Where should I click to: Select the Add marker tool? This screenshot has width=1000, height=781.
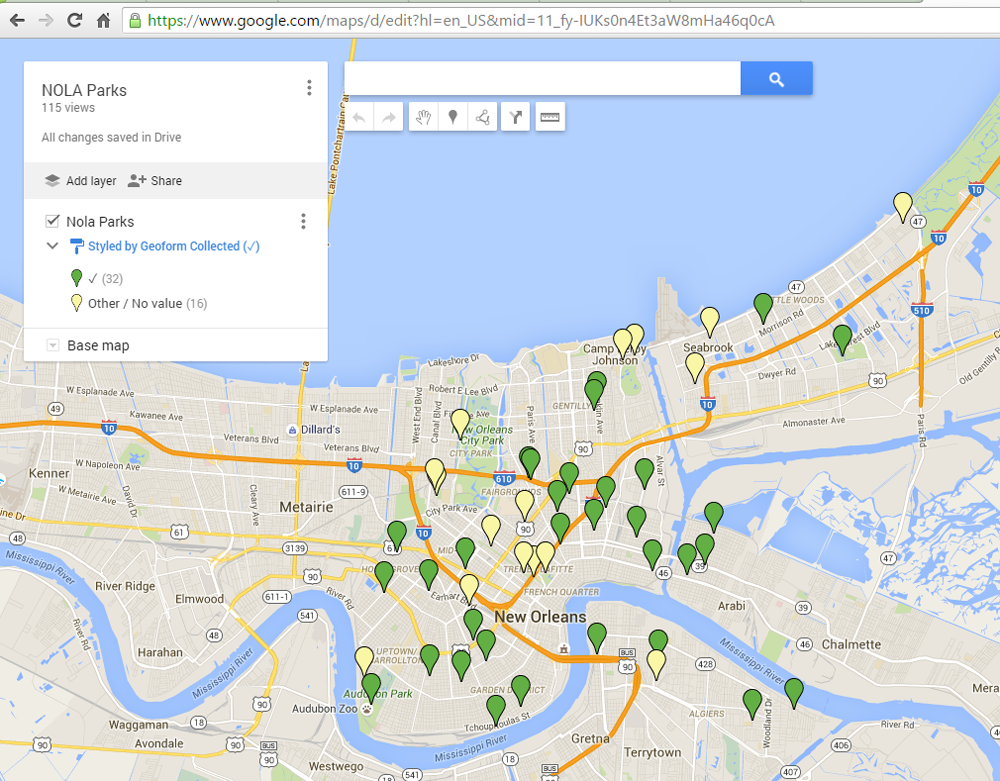tap(453, 117)
